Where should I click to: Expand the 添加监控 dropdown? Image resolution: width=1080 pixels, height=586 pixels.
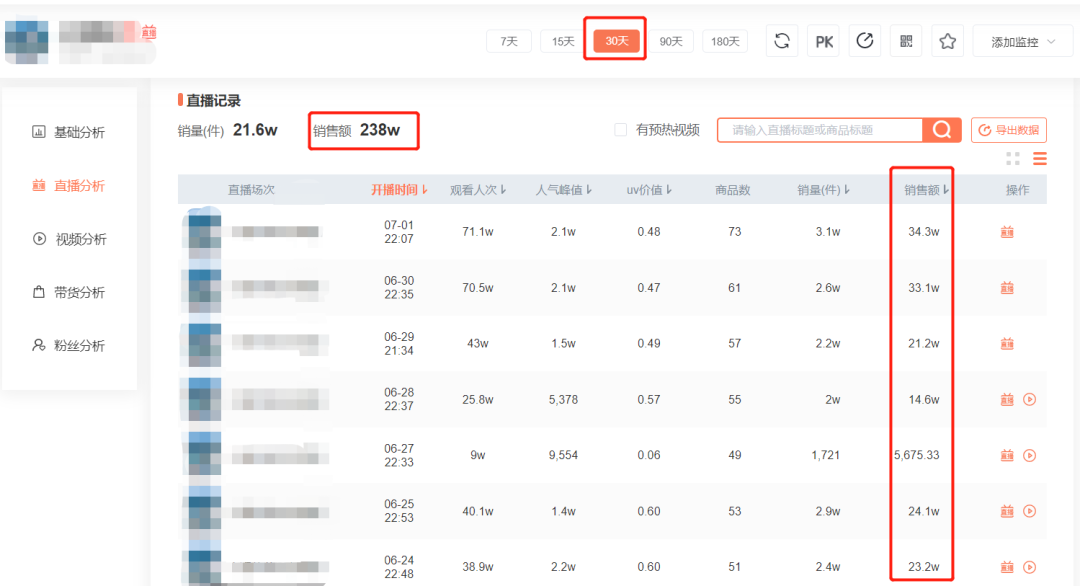(x=1022, y=42)
